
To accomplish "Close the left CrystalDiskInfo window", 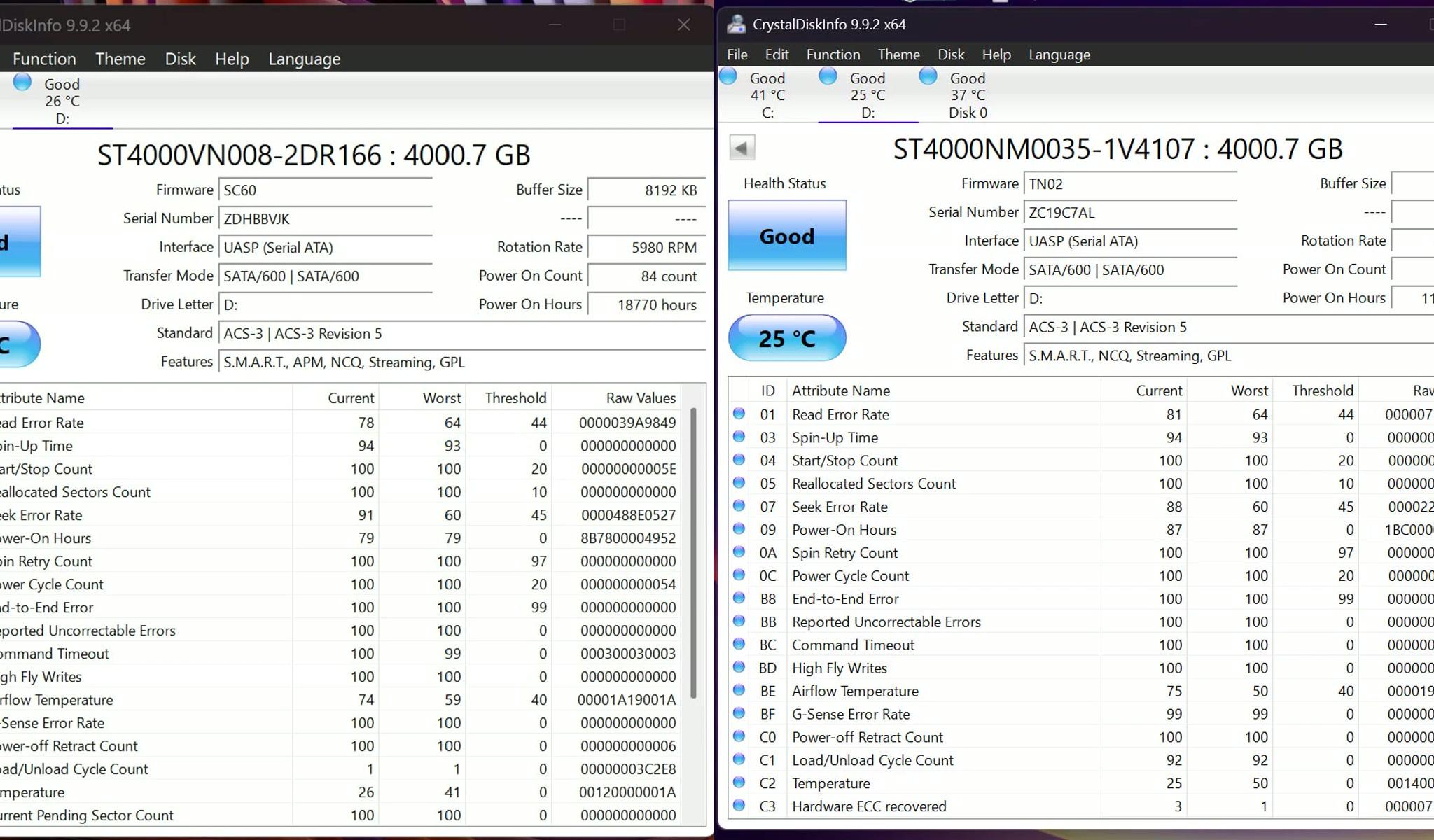I will 684,25.
